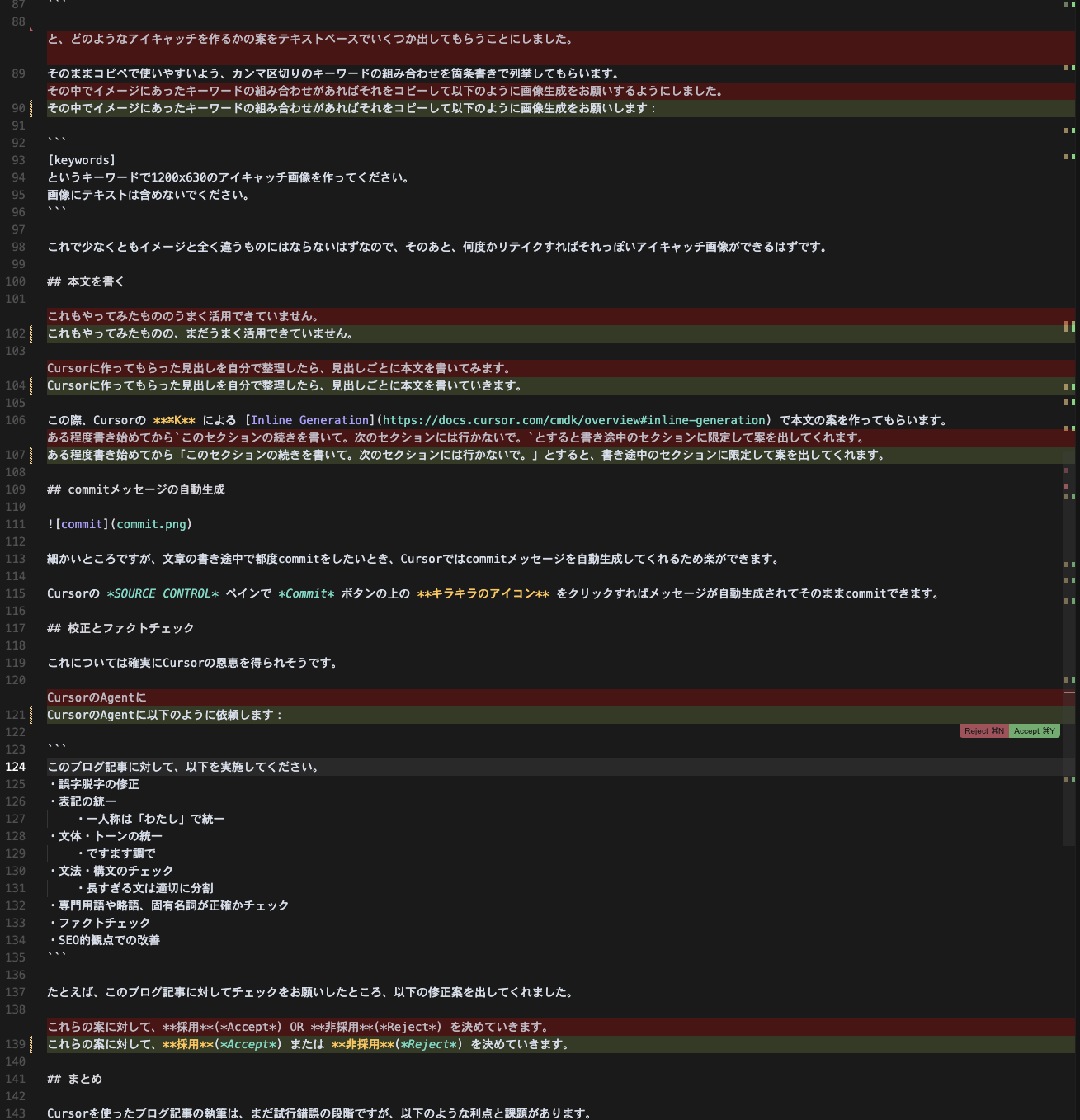Image resolution: width=1080 pixels, height=1120 pixels.
Task: Click the Accept ⌘Y button
Action: [x=1034, y=730]
